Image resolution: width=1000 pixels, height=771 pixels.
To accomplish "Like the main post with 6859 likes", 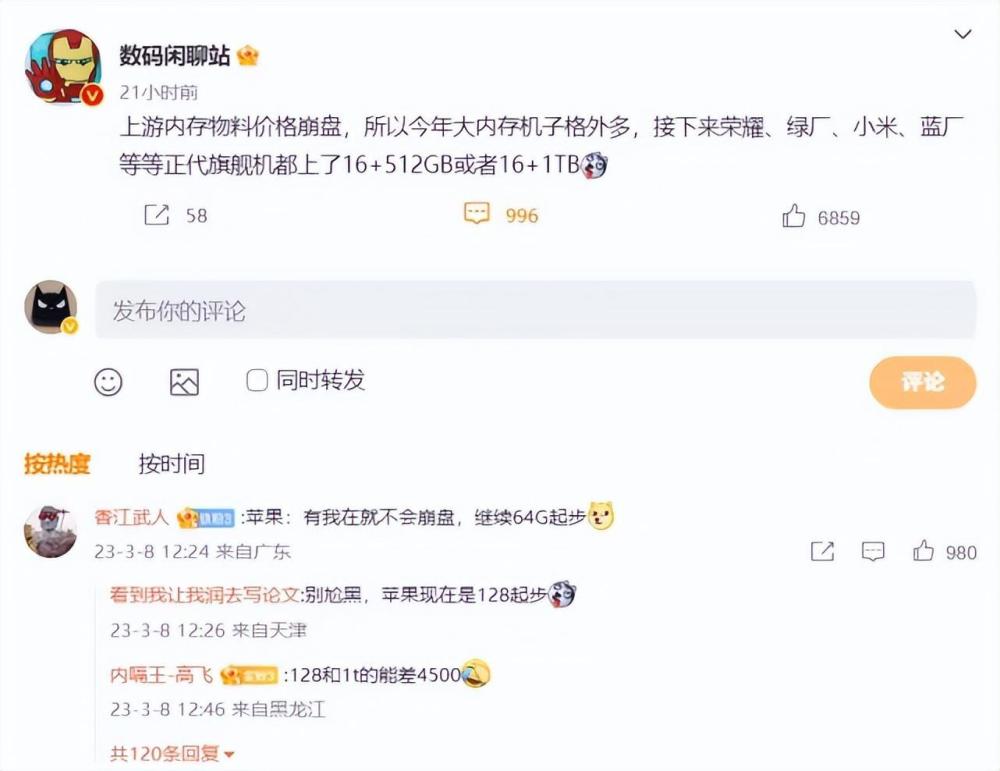I will click(x=793, y=216).
